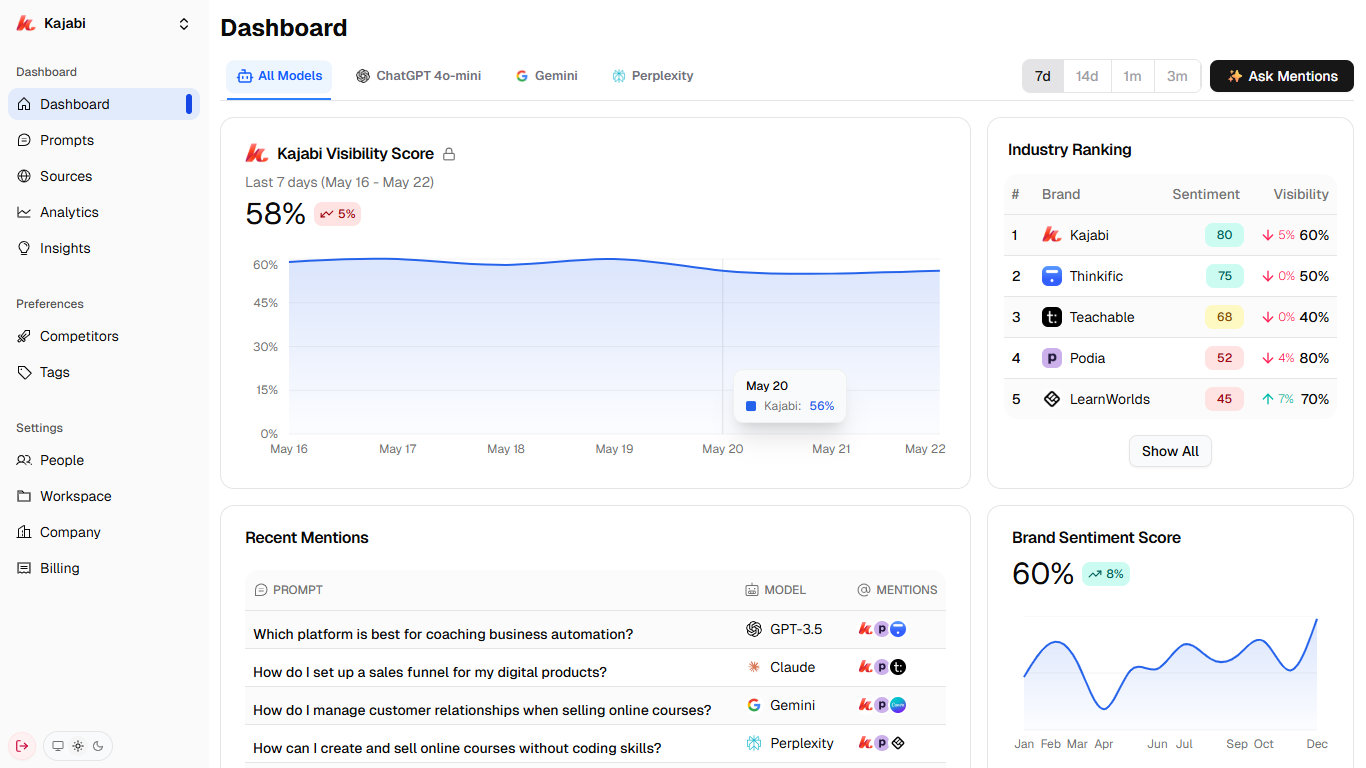The image size is (1366, 768).
Task: Click the Dashboard home icon
Action: click(24, 104)
